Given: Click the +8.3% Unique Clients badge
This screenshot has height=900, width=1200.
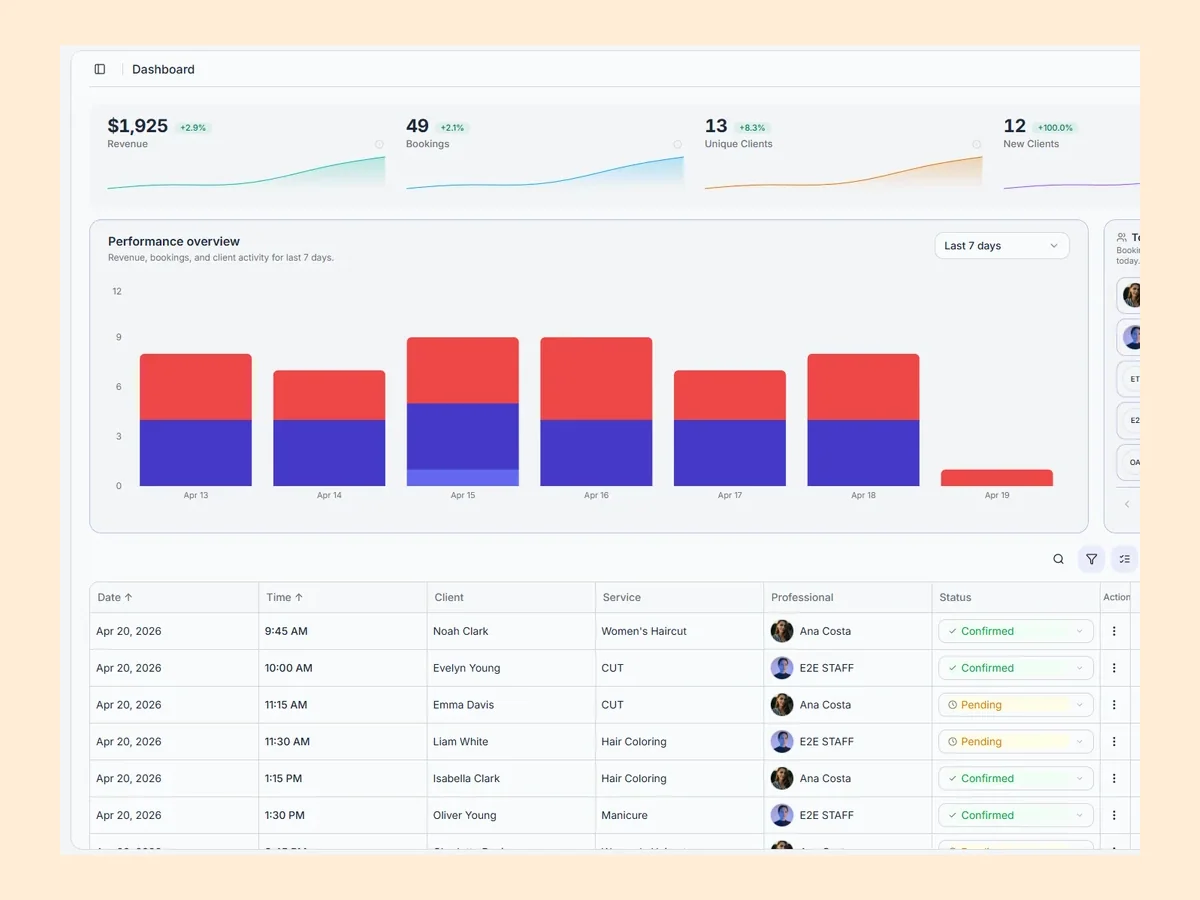Looking at the screenshot, I should coord(752,128).
